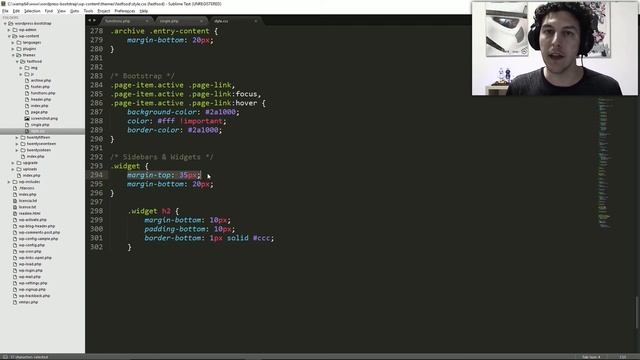This screenshot has height=360, width=640.
Task: Expand the wp-admin folder
Action: [x=9, y=30]
